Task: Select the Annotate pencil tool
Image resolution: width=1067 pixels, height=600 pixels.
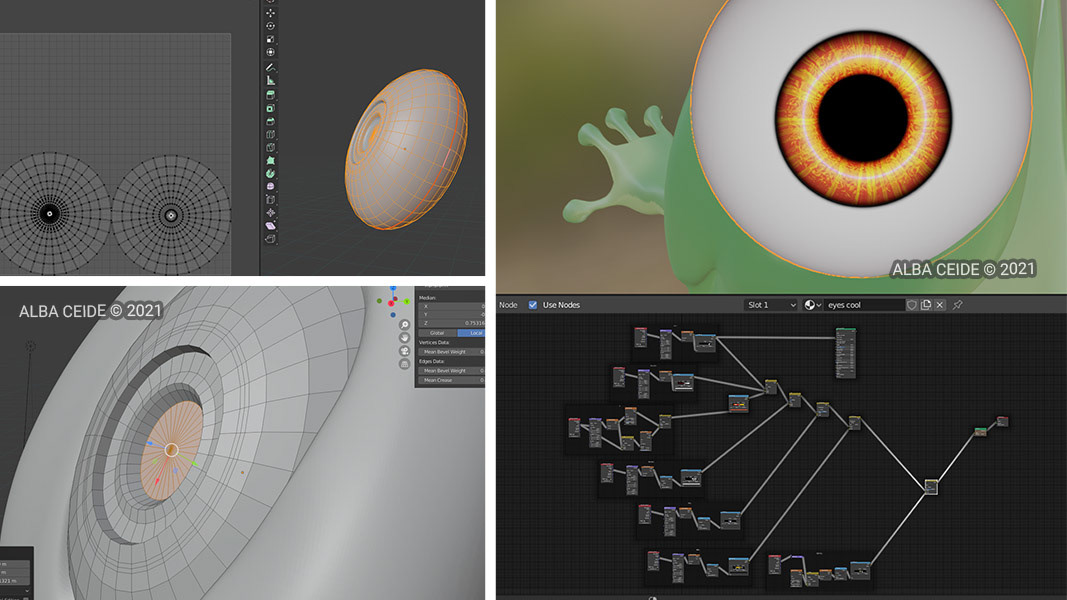Action: pos(270,67)
